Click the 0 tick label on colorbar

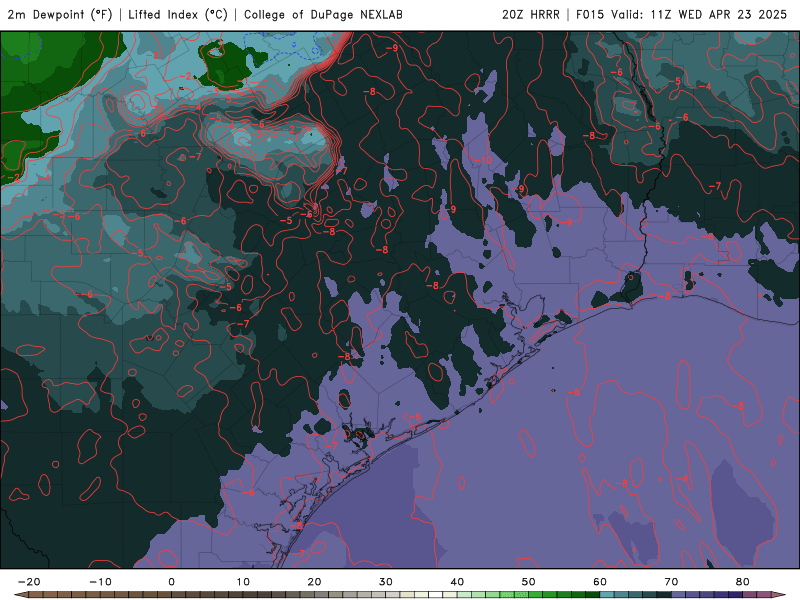tap(171, 582)
